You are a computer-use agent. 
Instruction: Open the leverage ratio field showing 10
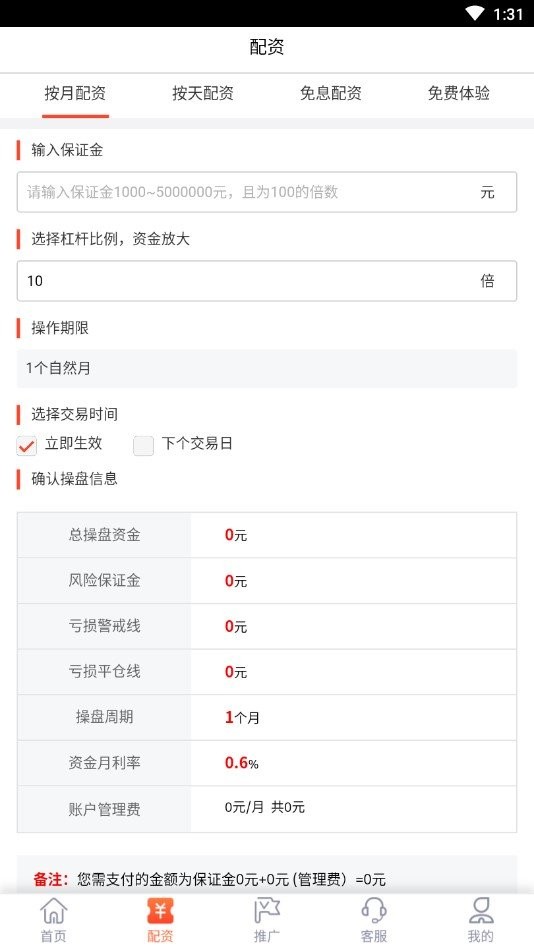267,281
